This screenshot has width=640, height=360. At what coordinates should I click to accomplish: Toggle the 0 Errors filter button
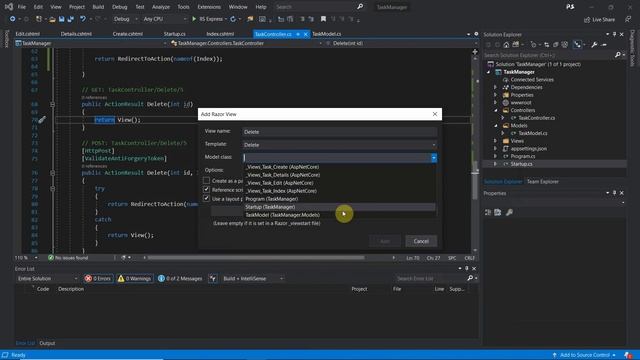point(98,278)
